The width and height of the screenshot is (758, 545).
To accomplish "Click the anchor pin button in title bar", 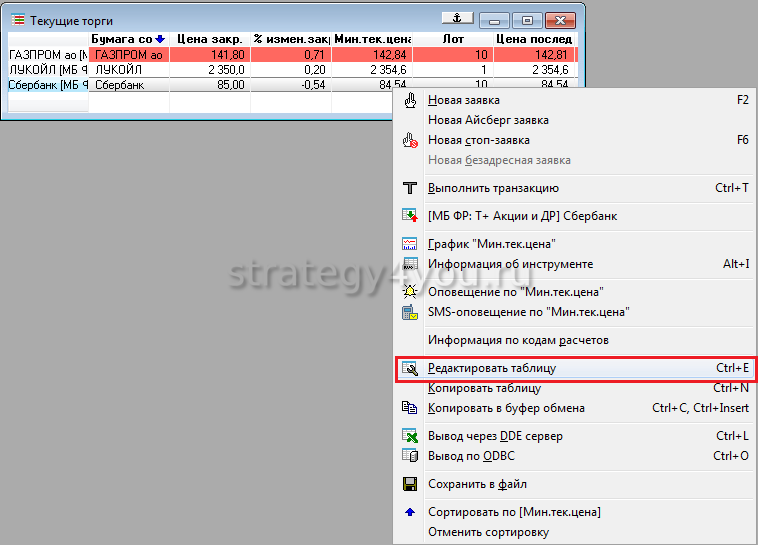I will coord(457,20).
